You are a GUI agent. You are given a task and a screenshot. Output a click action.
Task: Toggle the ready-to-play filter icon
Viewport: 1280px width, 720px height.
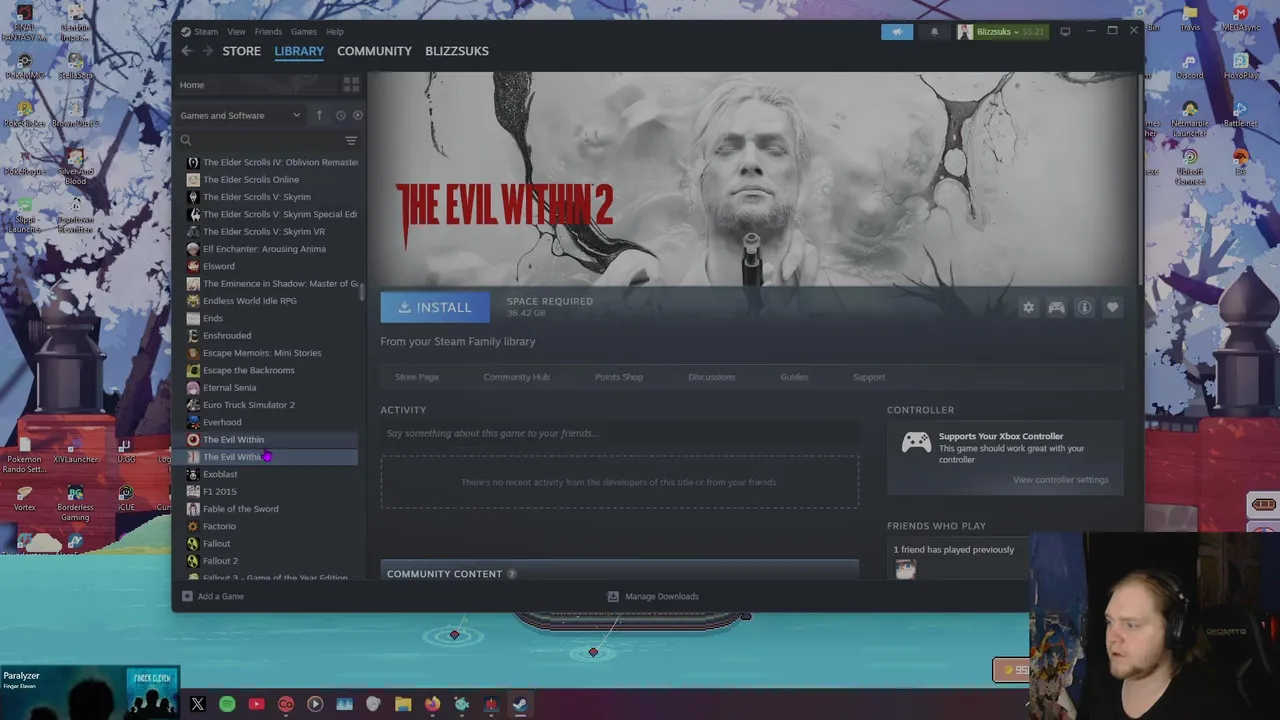point(357,115)
